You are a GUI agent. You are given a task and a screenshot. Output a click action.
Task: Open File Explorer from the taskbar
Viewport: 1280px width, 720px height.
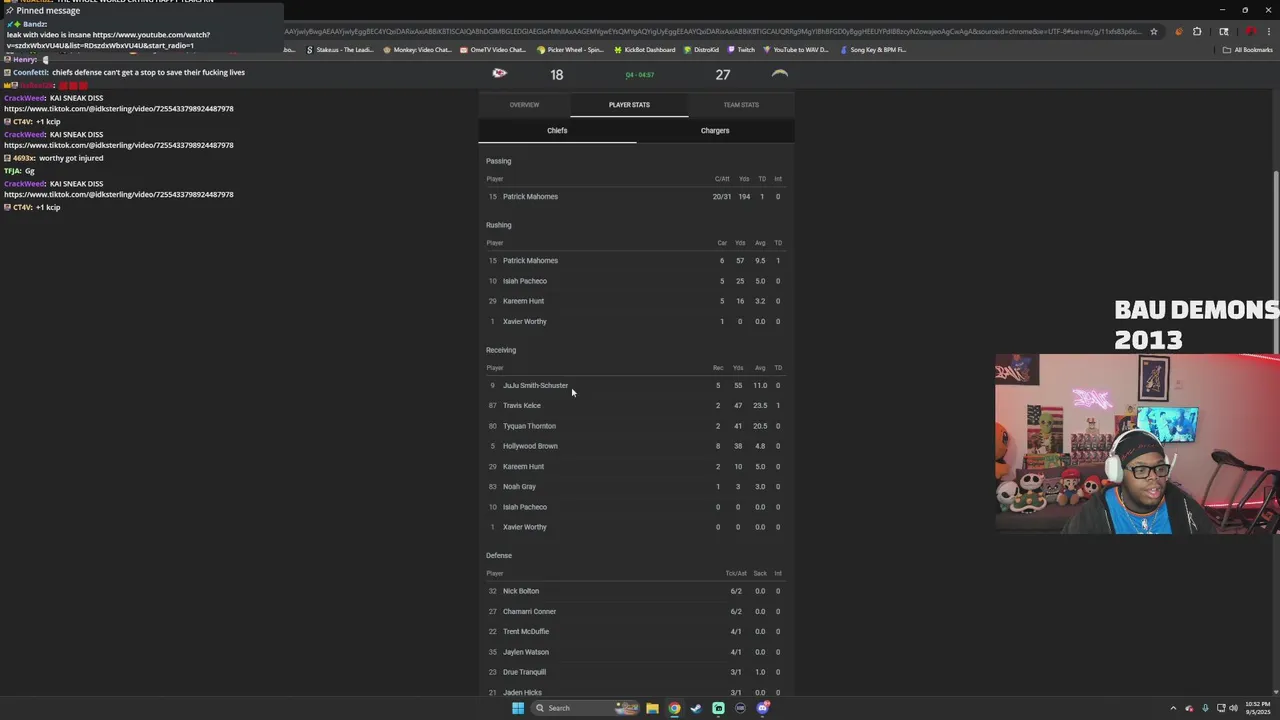point(652,708)
